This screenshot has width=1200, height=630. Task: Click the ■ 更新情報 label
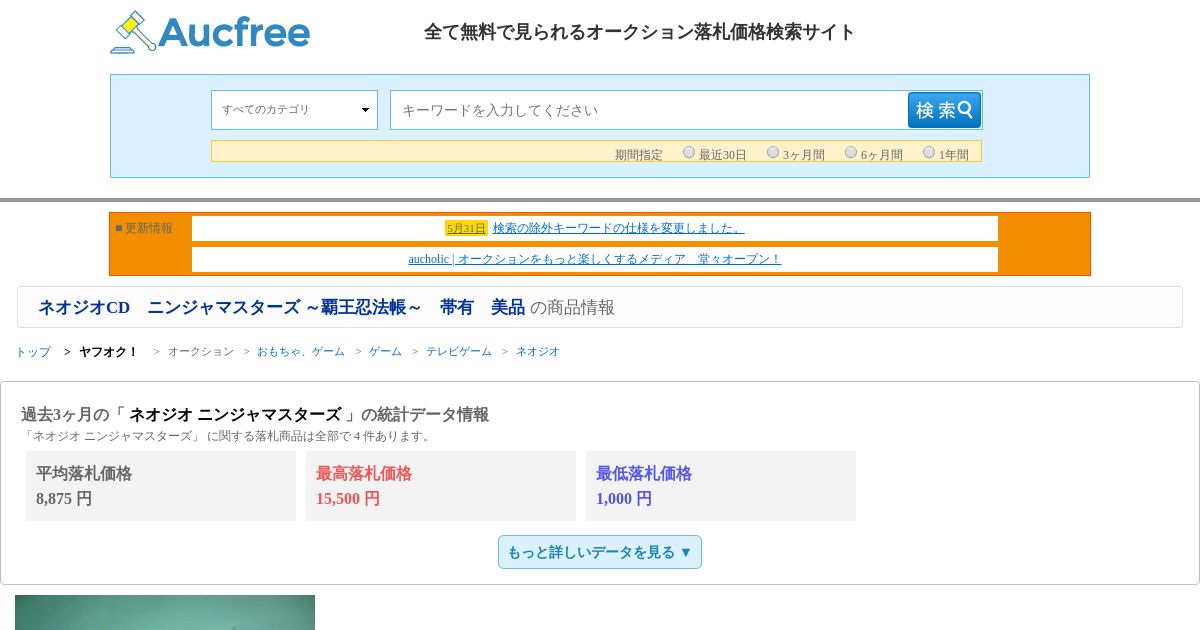point(144,228)
